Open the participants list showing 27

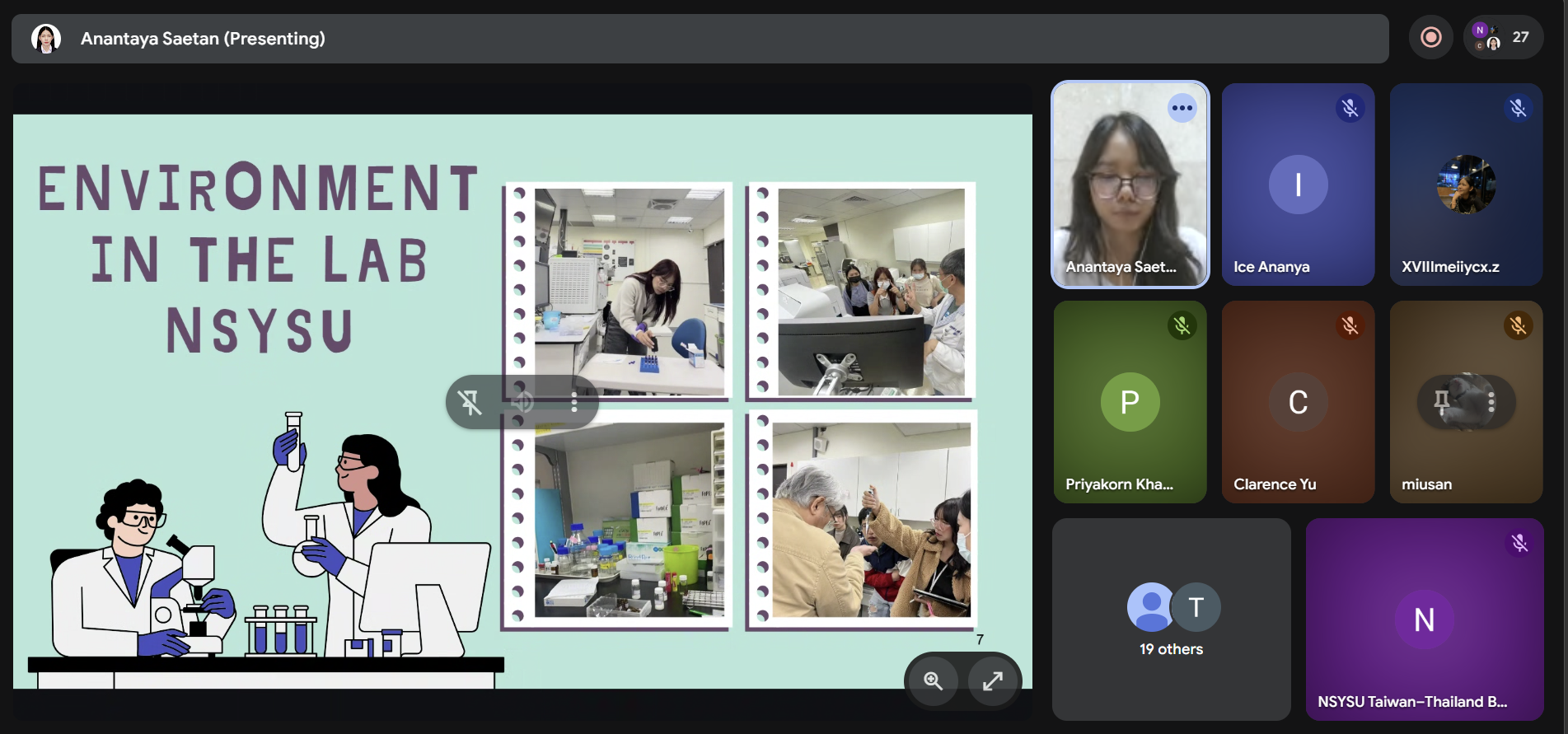coord(1504,37)
